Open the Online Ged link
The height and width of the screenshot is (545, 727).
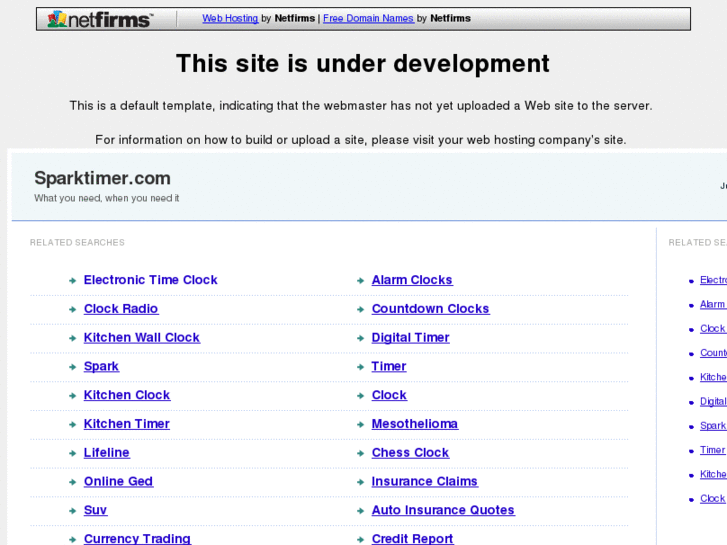point(118,481)
